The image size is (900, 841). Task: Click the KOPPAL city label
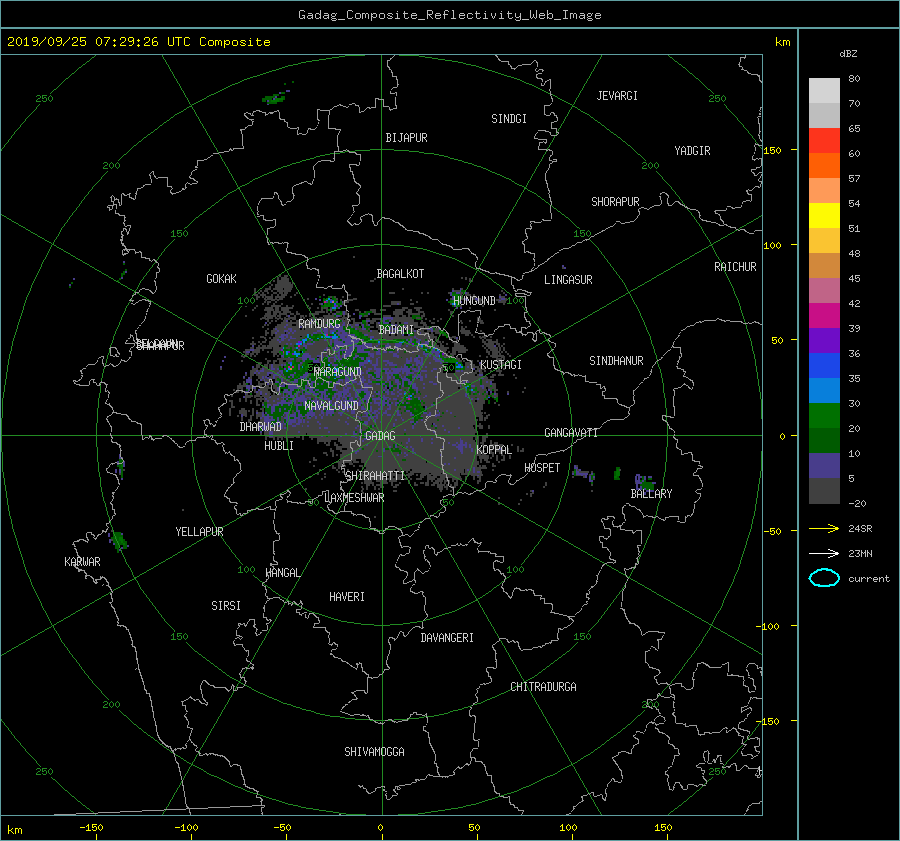click(x=494, y=449)
